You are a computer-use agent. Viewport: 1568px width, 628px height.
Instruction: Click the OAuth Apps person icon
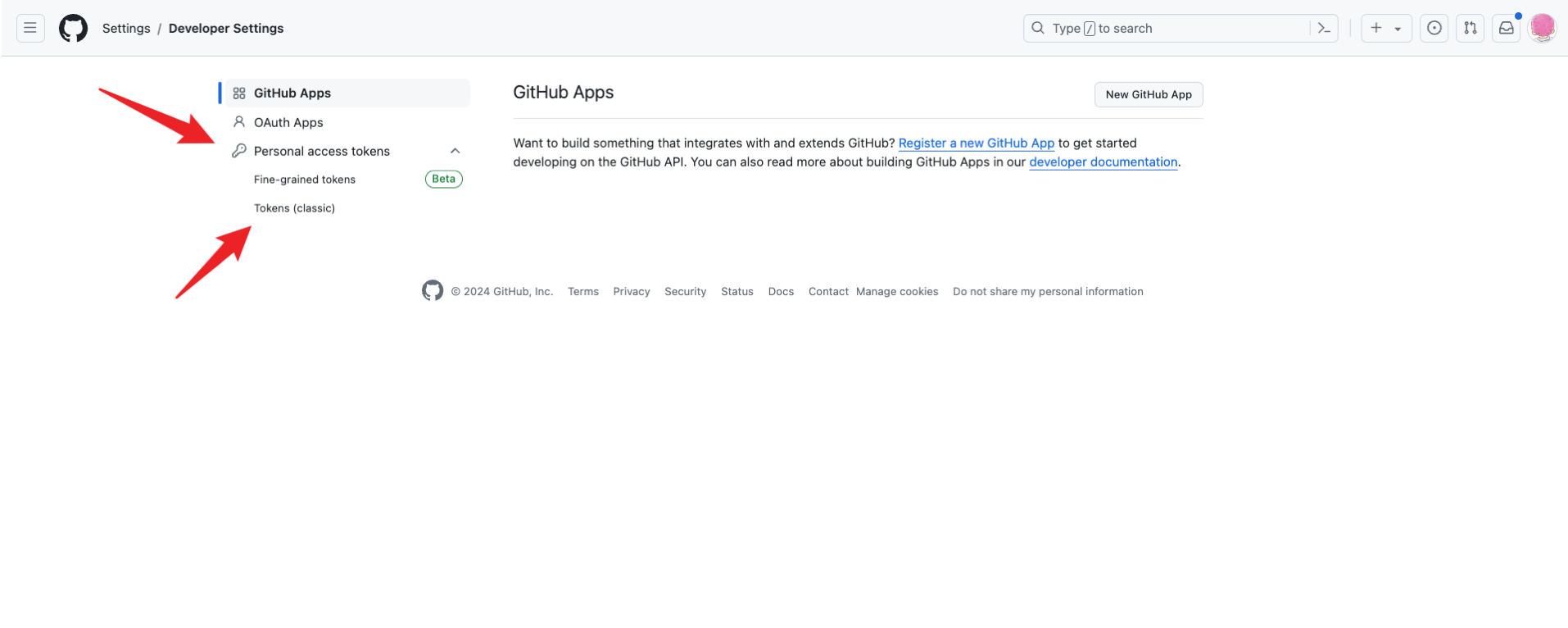pyautogui.click(x=239, y=122)
